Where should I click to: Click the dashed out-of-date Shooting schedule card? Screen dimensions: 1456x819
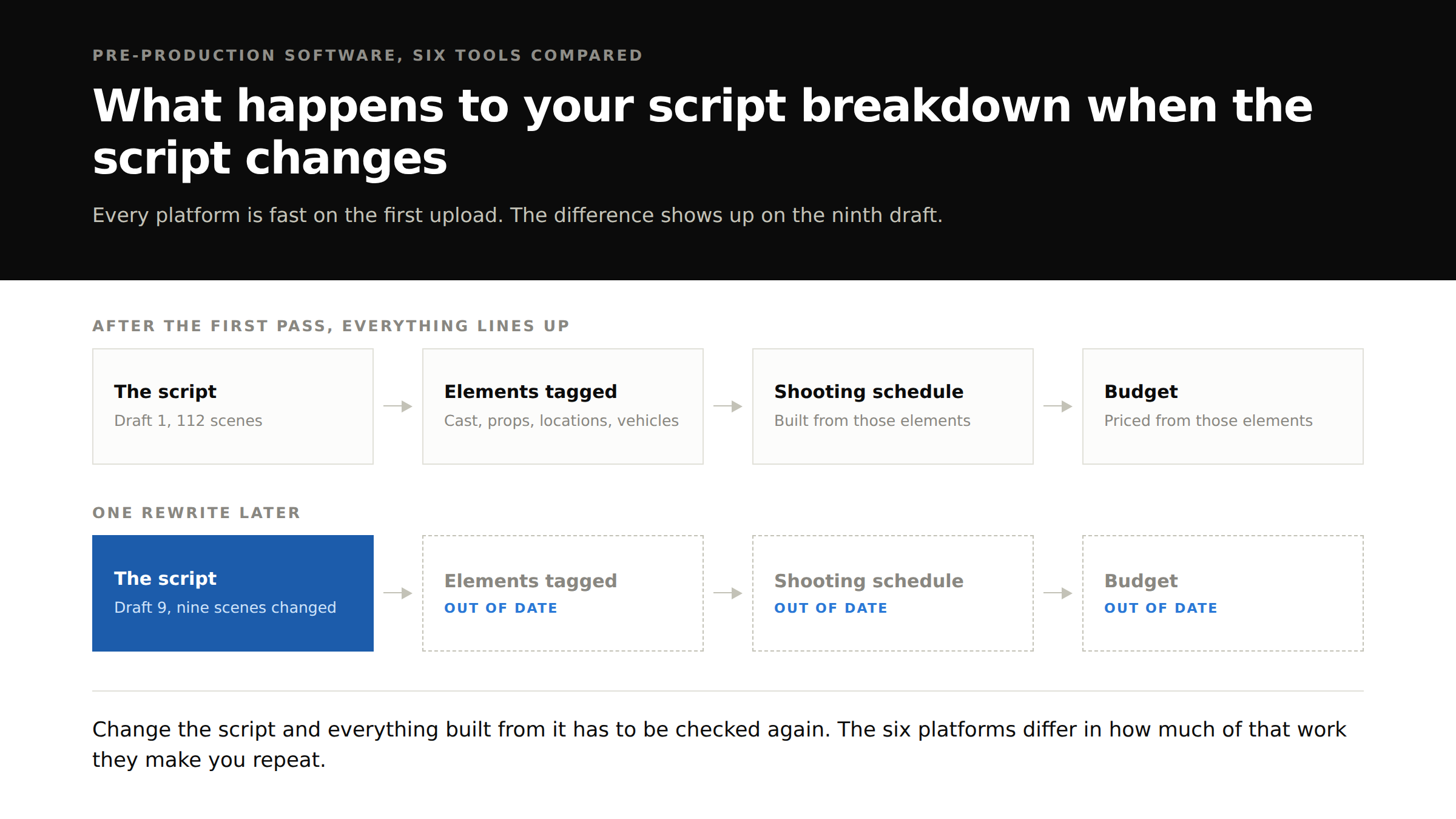click(x=893, y=593)
